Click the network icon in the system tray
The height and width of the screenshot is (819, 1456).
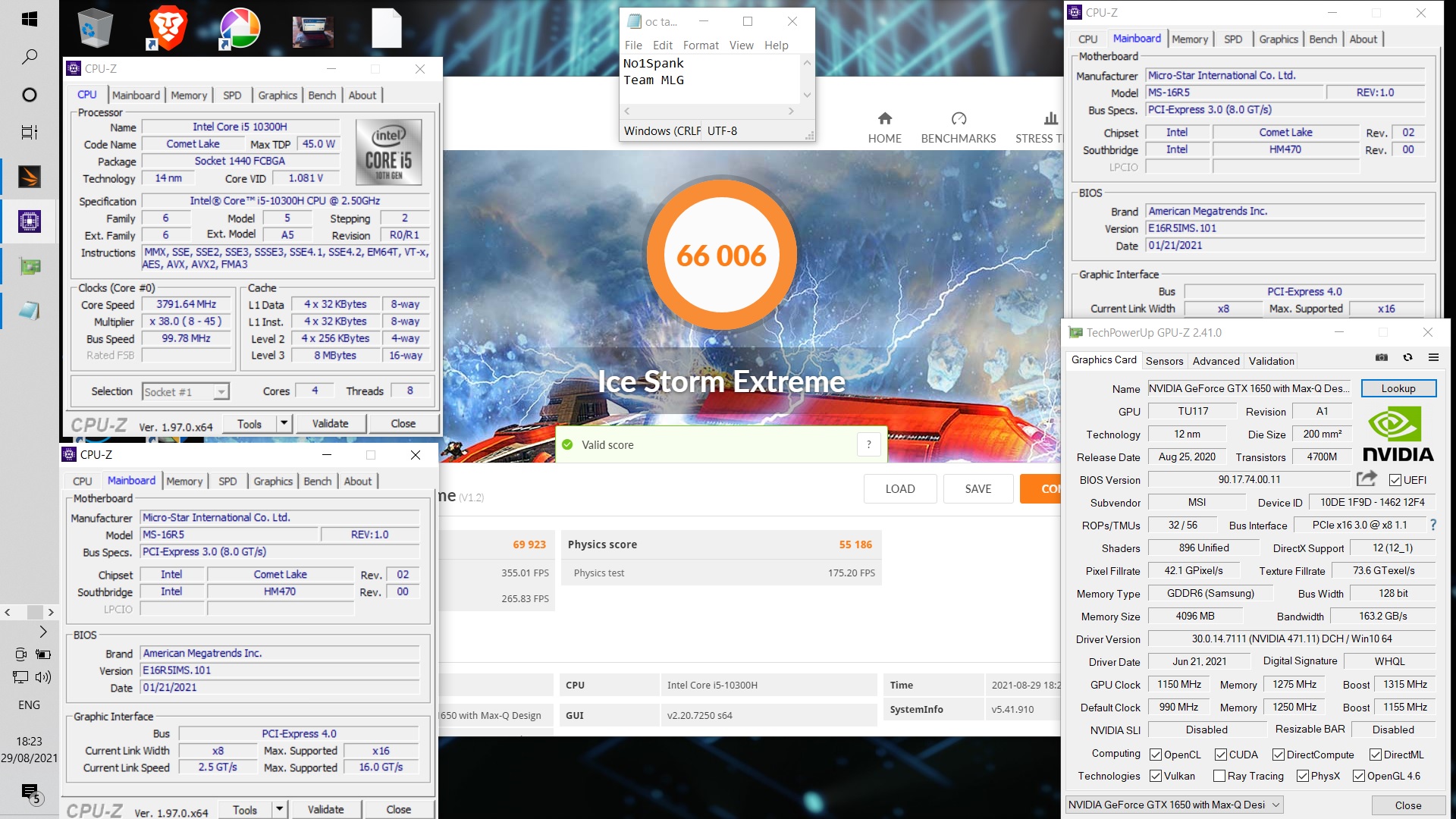(x=20, y=677)
